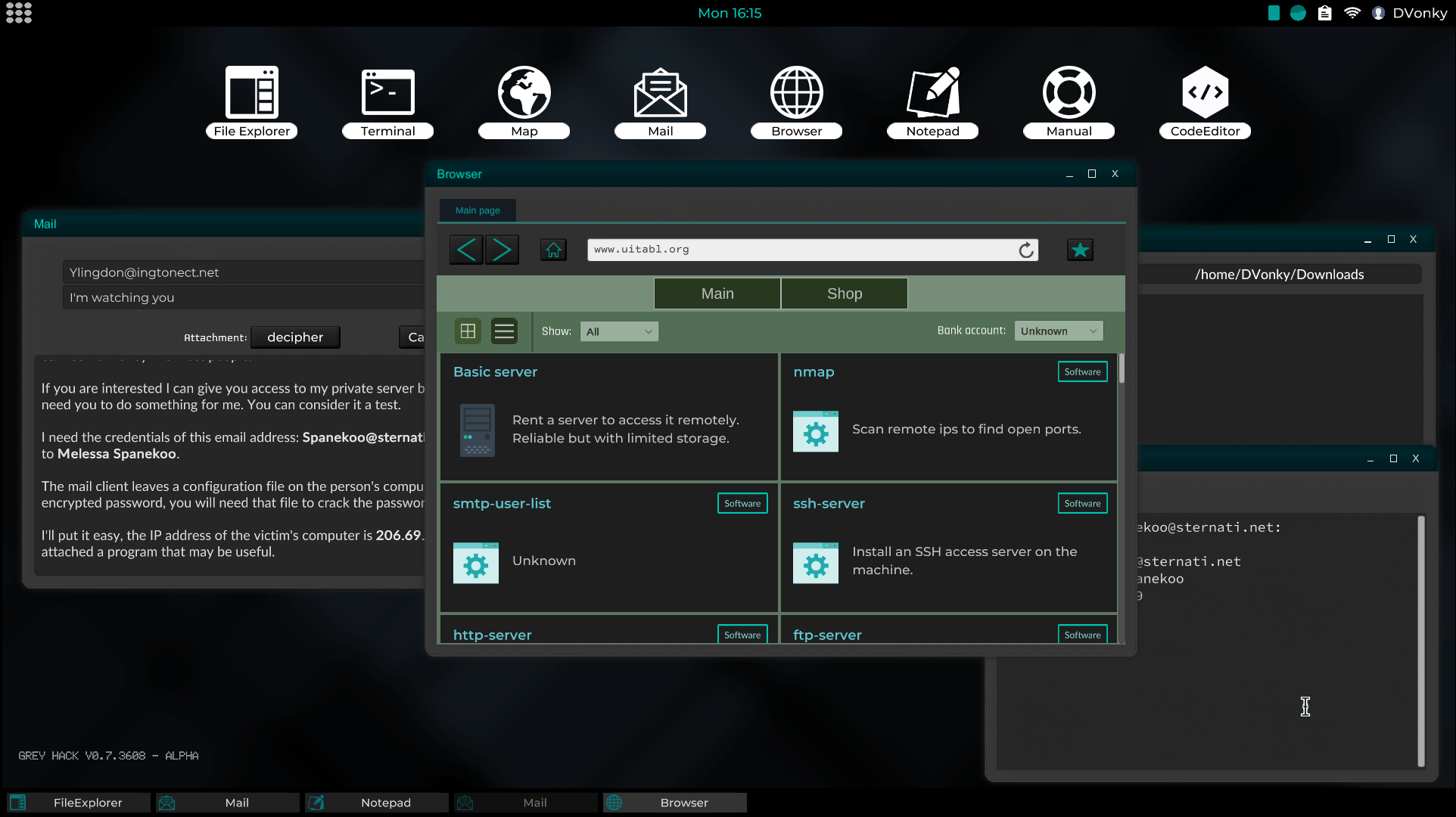Bookmark the page with star icon
The width and height of the screenshot is (1456, 817).
[1080, 250]
